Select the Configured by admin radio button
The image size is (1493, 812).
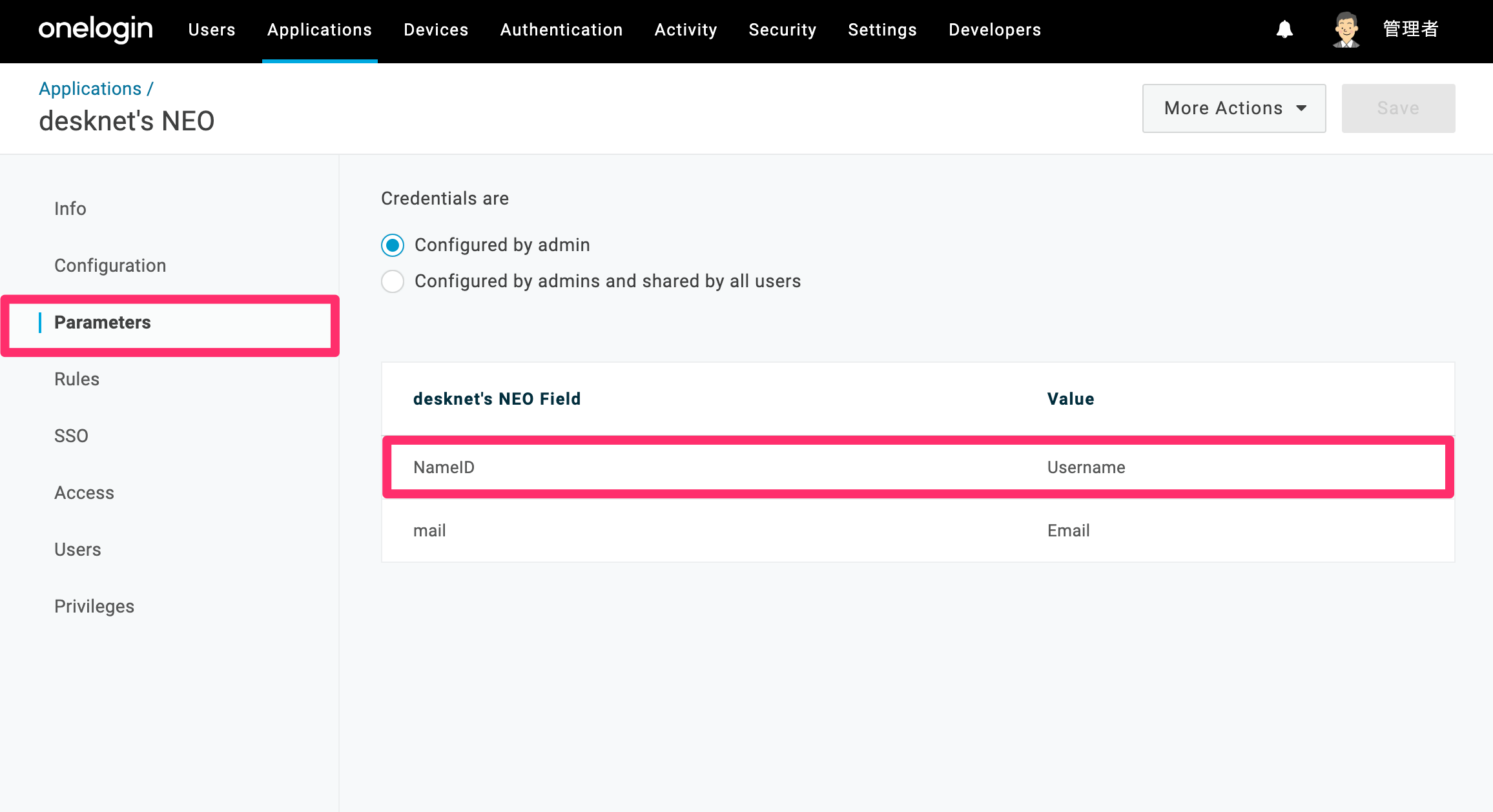point(393,245)
